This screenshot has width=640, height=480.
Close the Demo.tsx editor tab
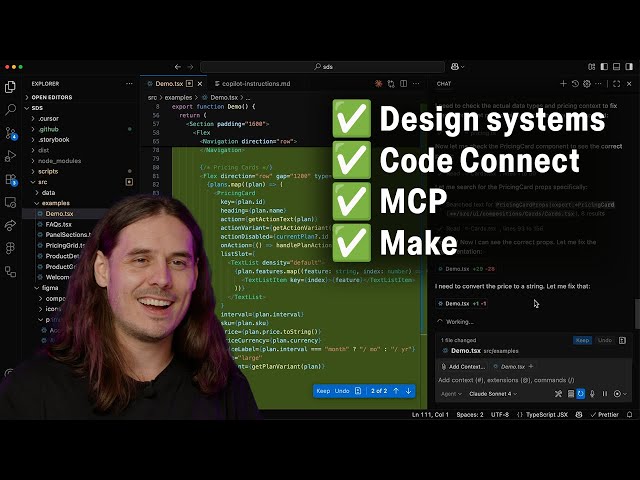(200, 84)
